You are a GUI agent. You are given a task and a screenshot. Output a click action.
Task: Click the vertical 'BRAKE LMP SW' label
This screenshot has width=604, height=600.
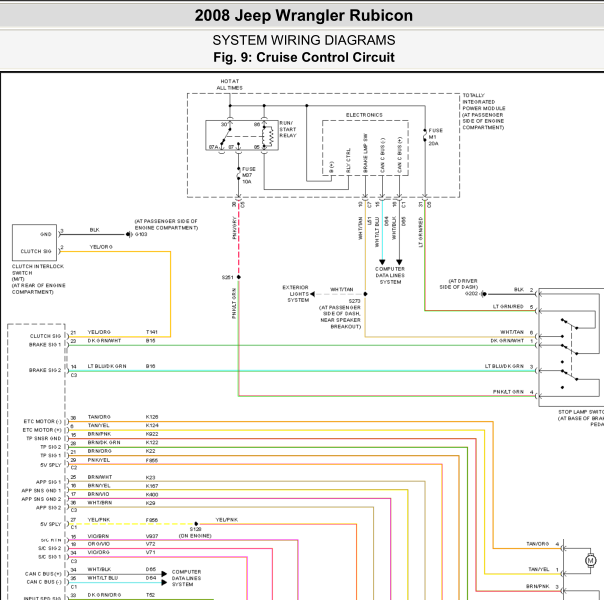point(365,153)
